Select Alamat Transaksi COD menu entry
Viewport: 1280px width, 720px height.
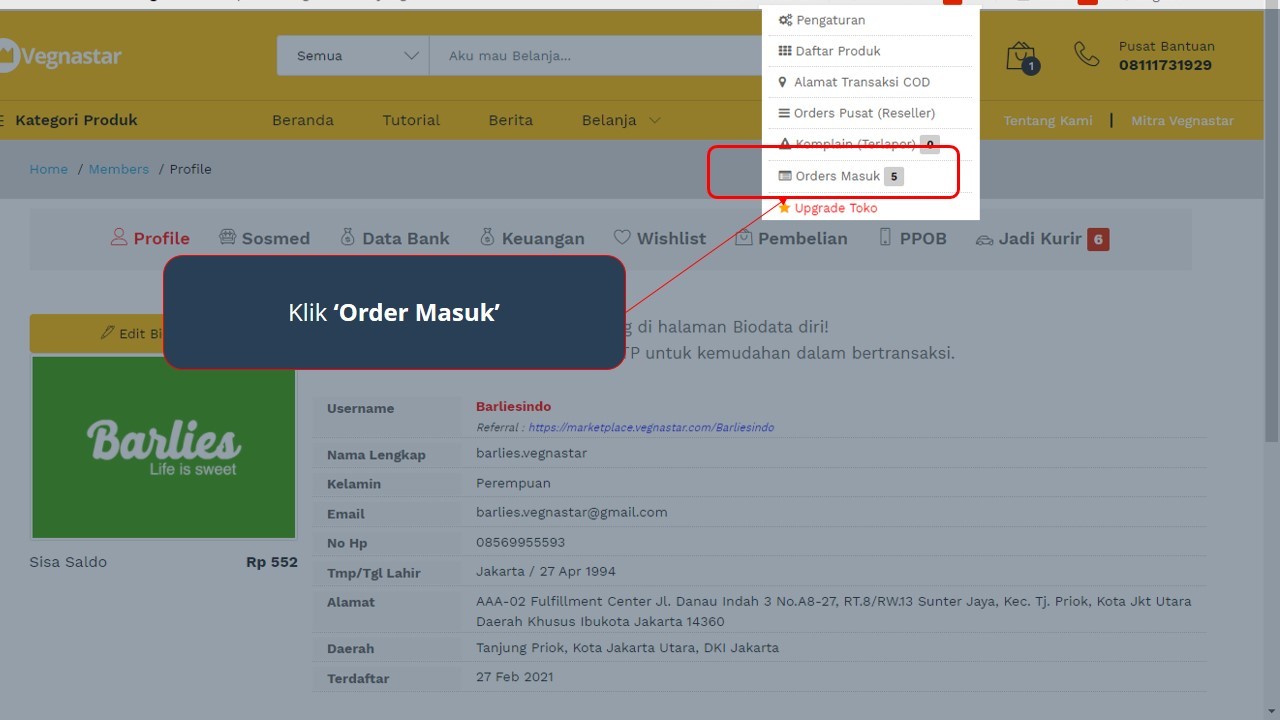coord(861,82)
